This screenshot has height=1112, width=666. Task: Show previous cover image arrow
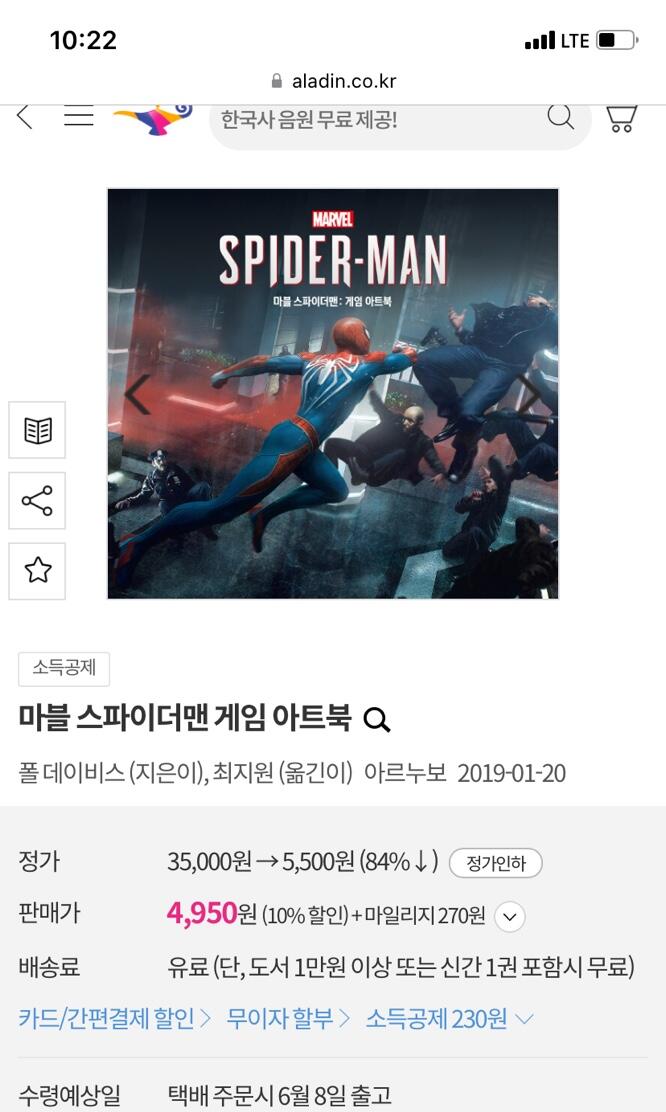click(x=137, y=394)
